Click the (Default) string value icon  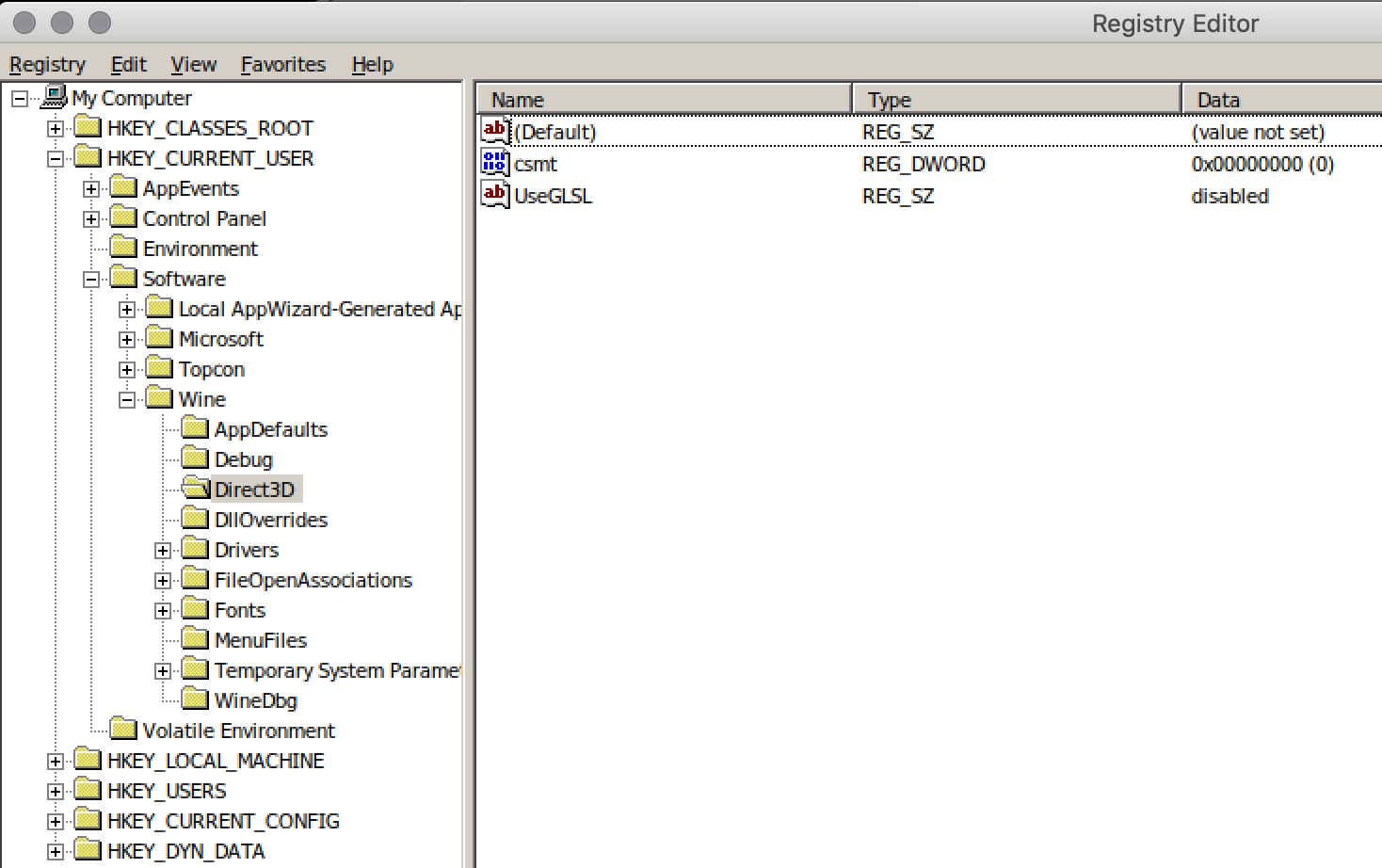pyautogui.click(x=494, y=131)
